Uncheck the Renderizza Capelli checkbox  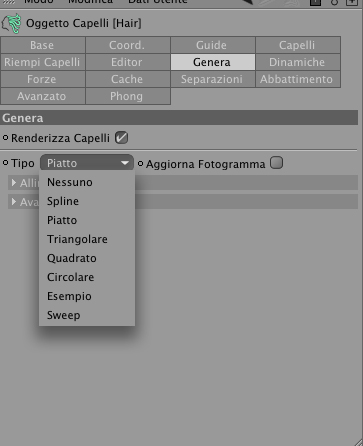(x=121, y=138)
